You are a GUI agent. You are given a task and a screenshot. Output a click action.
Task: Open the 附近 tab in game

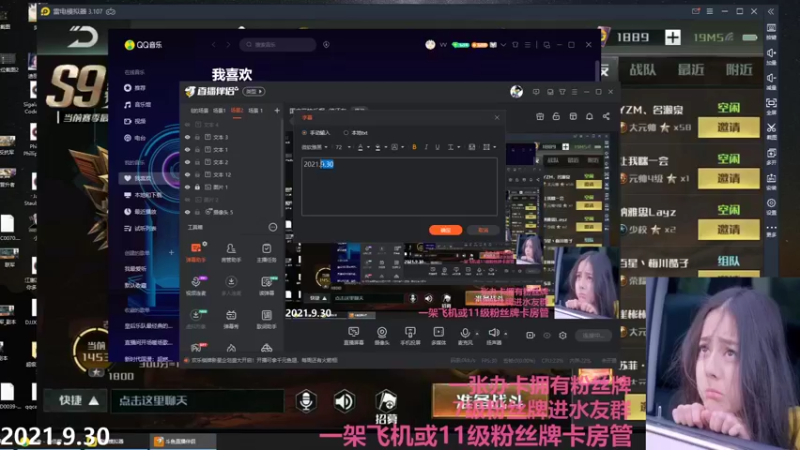(739, 69)
